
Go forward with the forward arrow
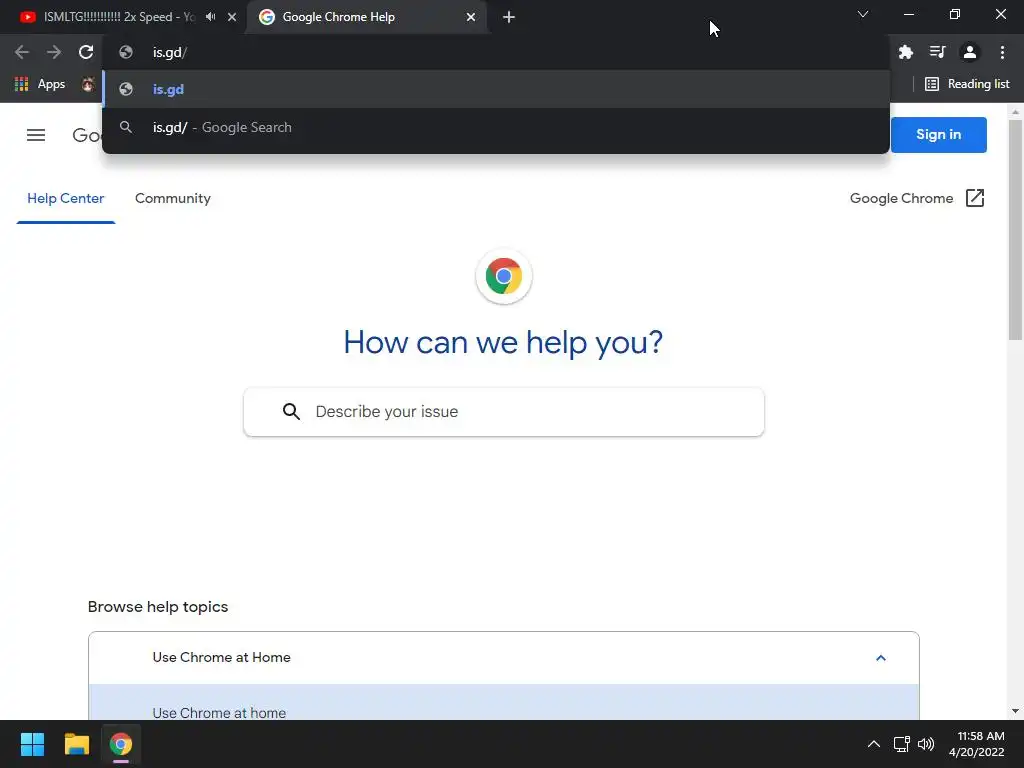click(x=54, y=52)
